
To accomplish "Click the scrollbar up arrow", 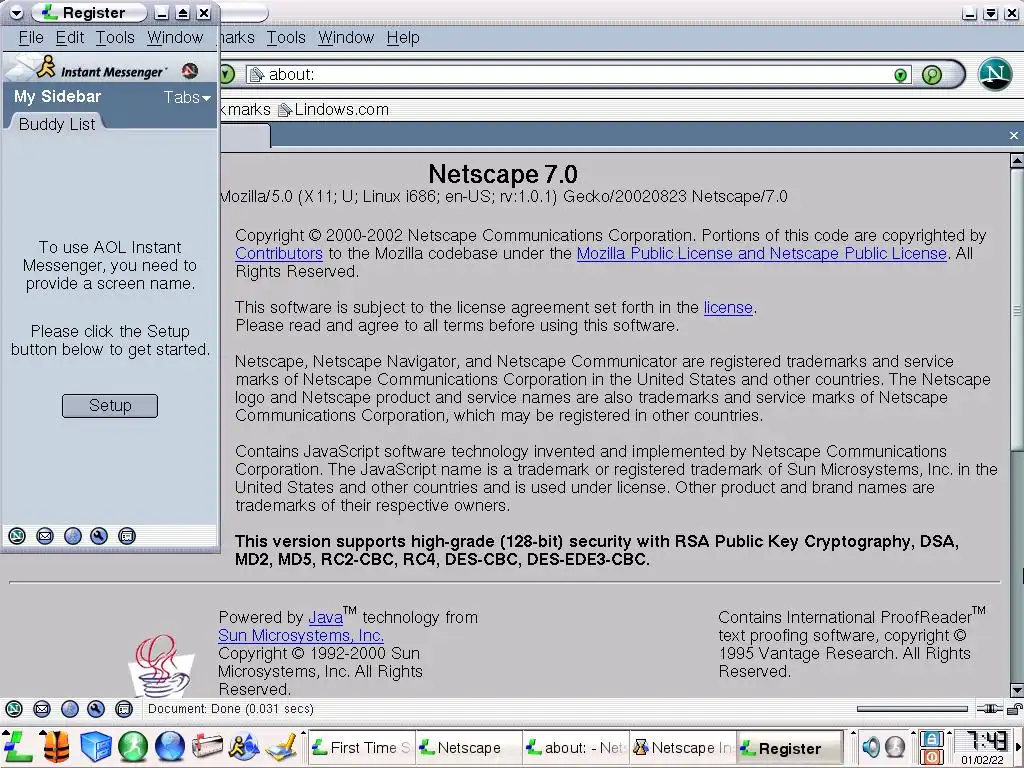I will tap(1017, 160).
